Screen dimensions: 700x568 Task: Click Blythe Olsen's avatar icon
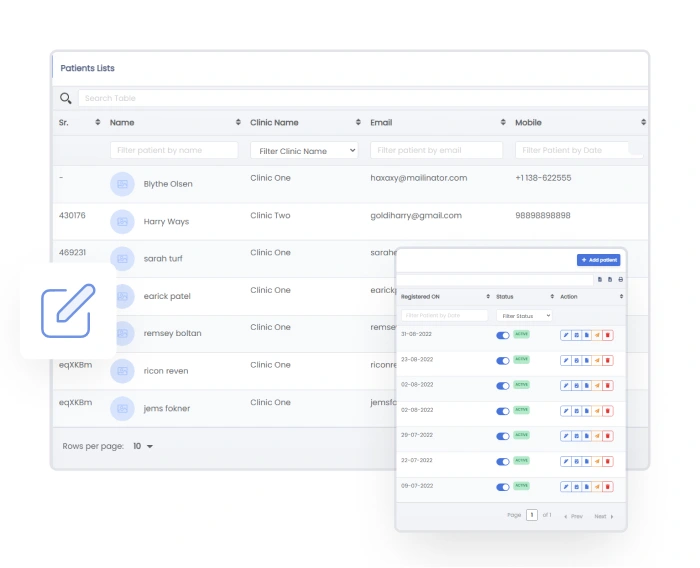click(122, 184)
